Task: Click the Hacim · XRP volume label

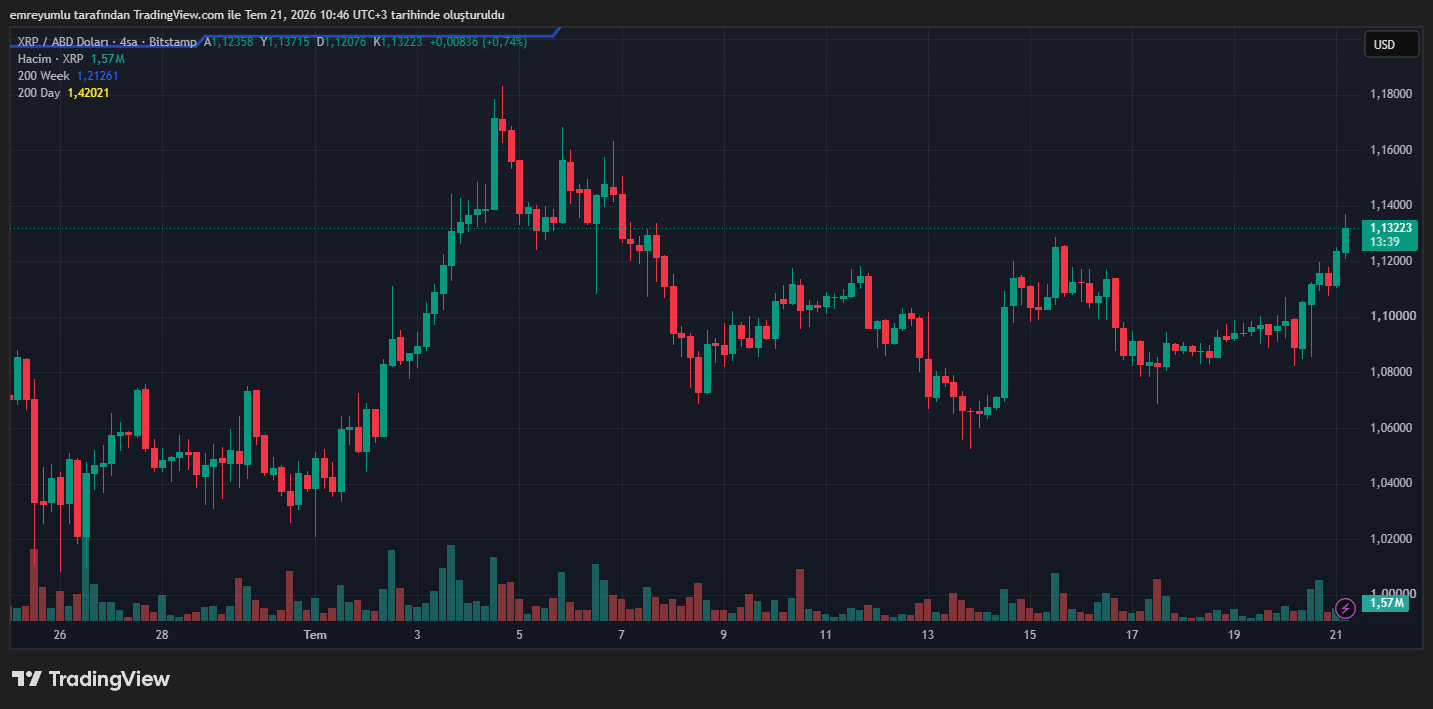Action: (x=51, y=59)
